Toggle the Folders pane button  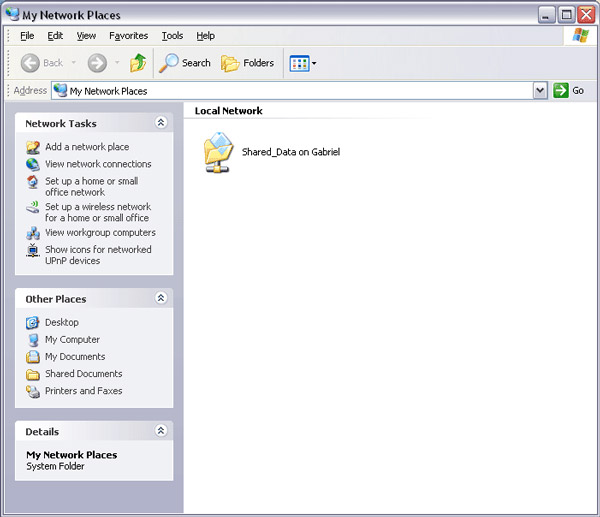[x=248, y=63]
